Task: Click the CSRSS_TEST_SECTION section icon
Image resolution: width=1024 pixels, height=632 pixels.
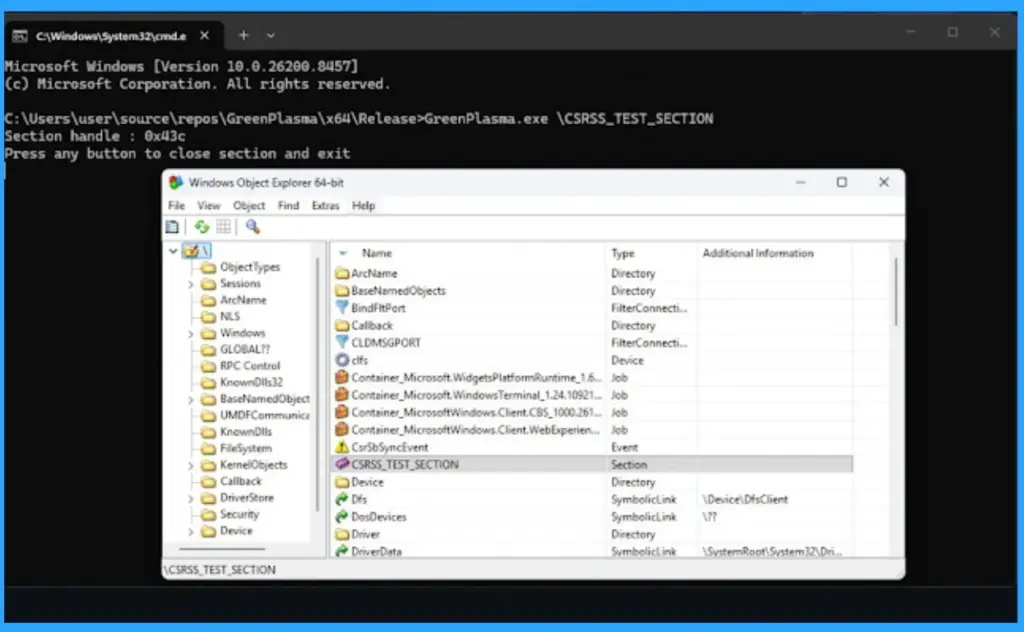Action: click(x=342, y=464)
